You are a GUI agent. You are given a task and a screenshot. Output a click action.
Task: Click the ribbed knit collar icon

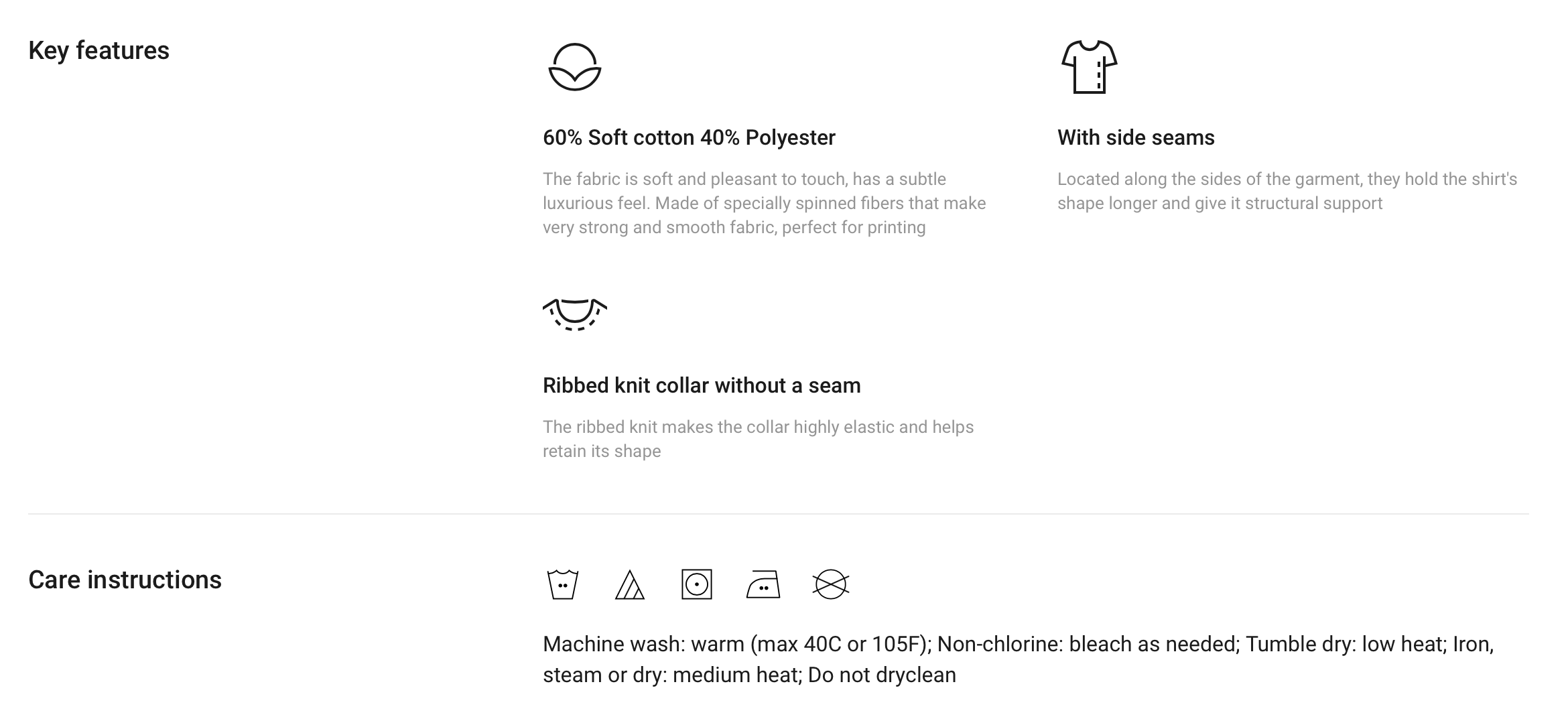pos(575,315)
